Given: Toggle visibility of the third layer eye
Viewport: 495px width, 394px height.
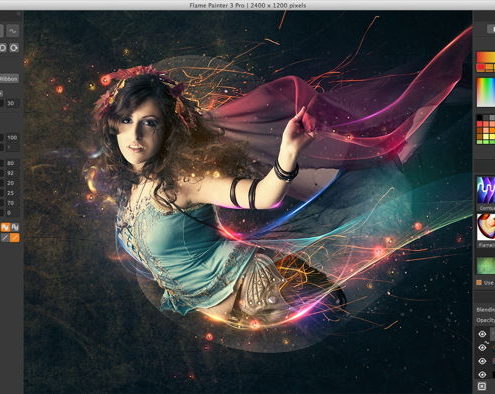Looking at the screenshot, I should click(x=482, y=361).
